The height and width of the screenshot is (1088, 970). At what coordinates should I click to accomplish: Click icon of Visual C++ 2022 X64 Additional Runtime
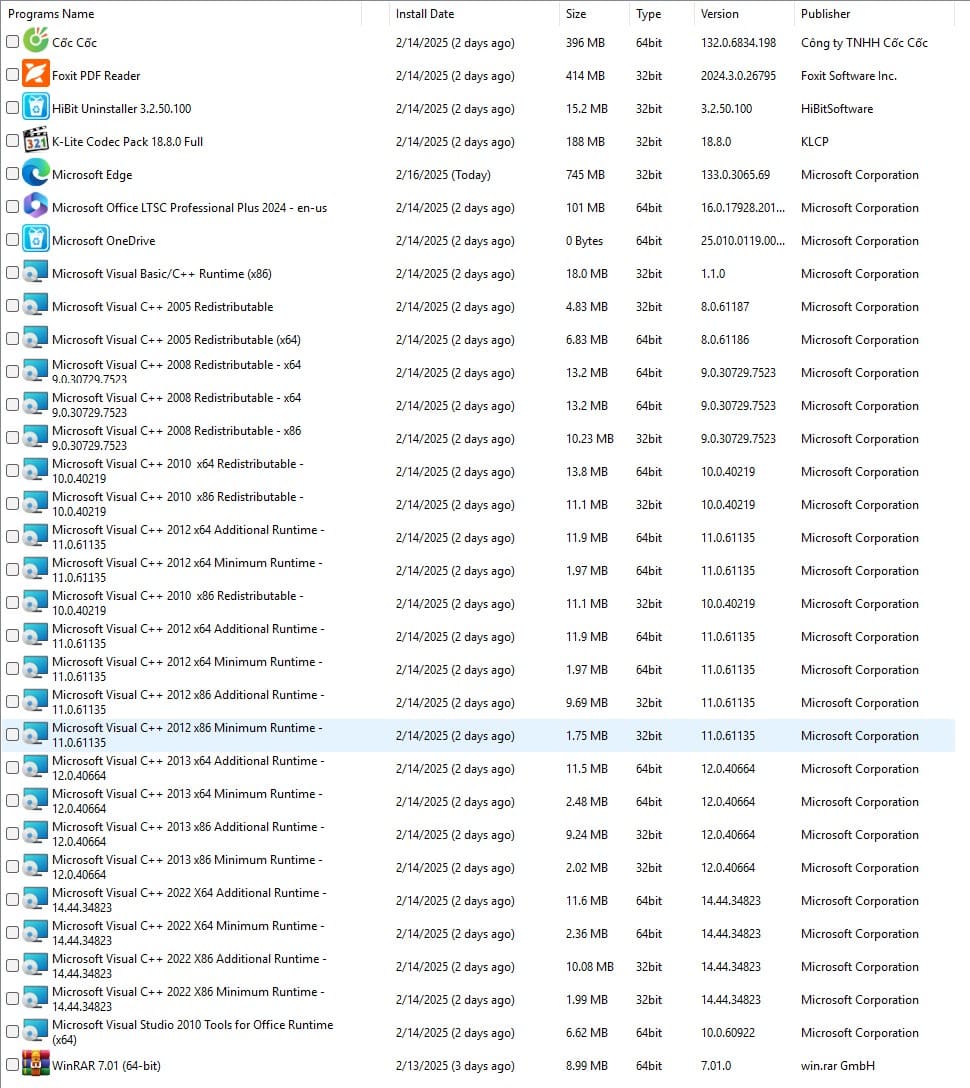35,899
